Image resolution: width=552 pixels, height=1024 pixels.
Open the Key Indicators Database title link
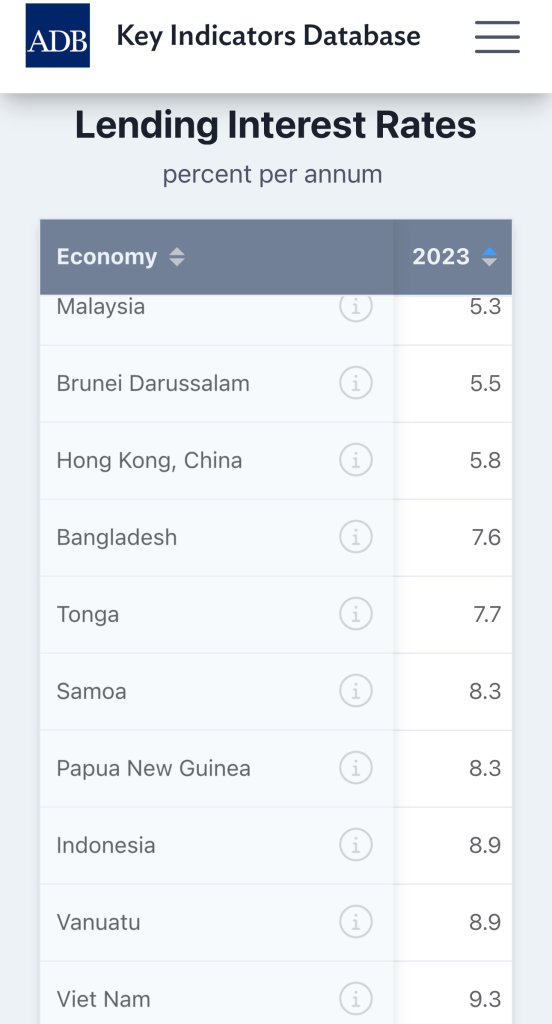[x=268, y=35]
